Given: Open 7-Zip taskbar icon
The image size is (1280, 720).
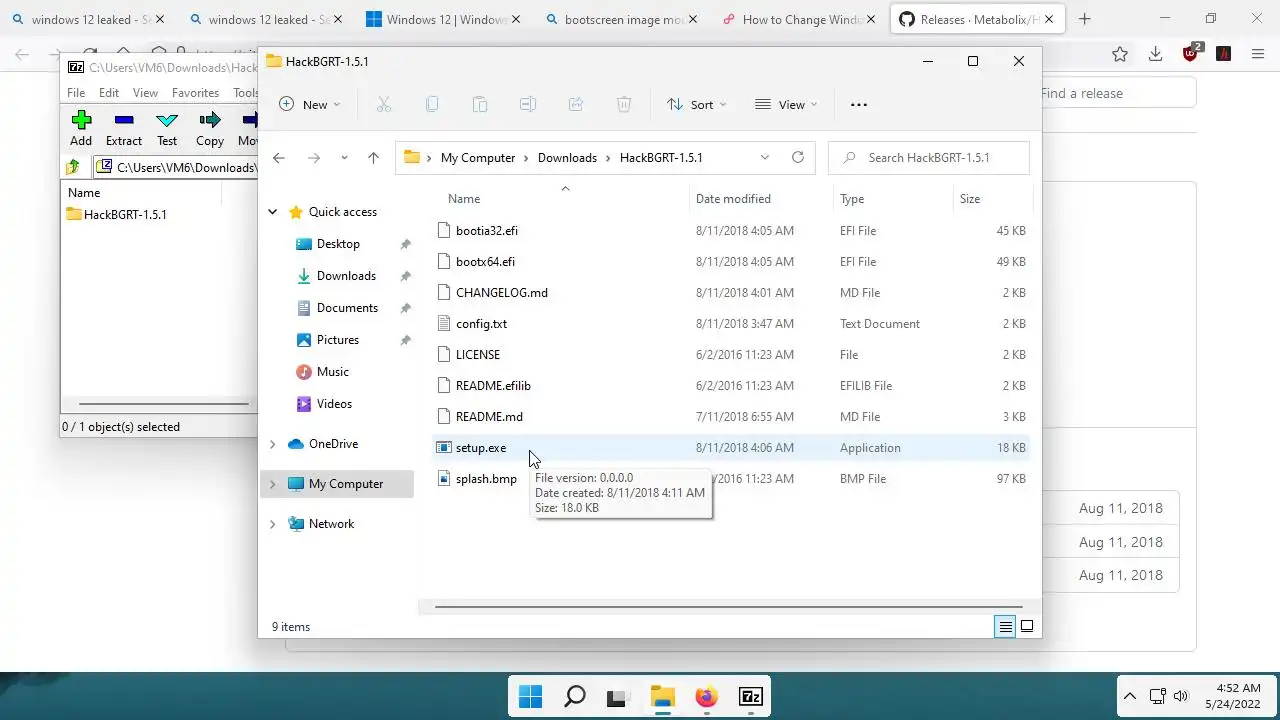Looking at the screenshot, I should [x=751, y=697].
